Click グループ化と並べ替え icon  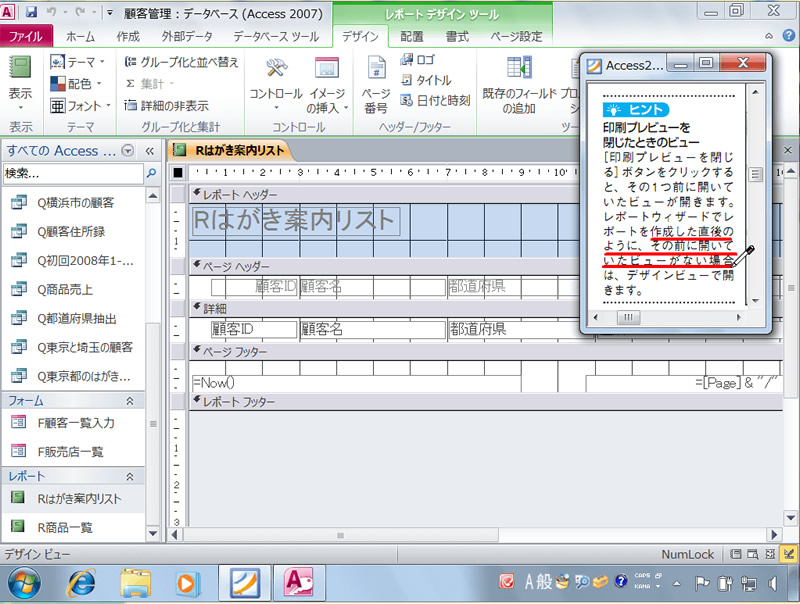tap(131, 62)
